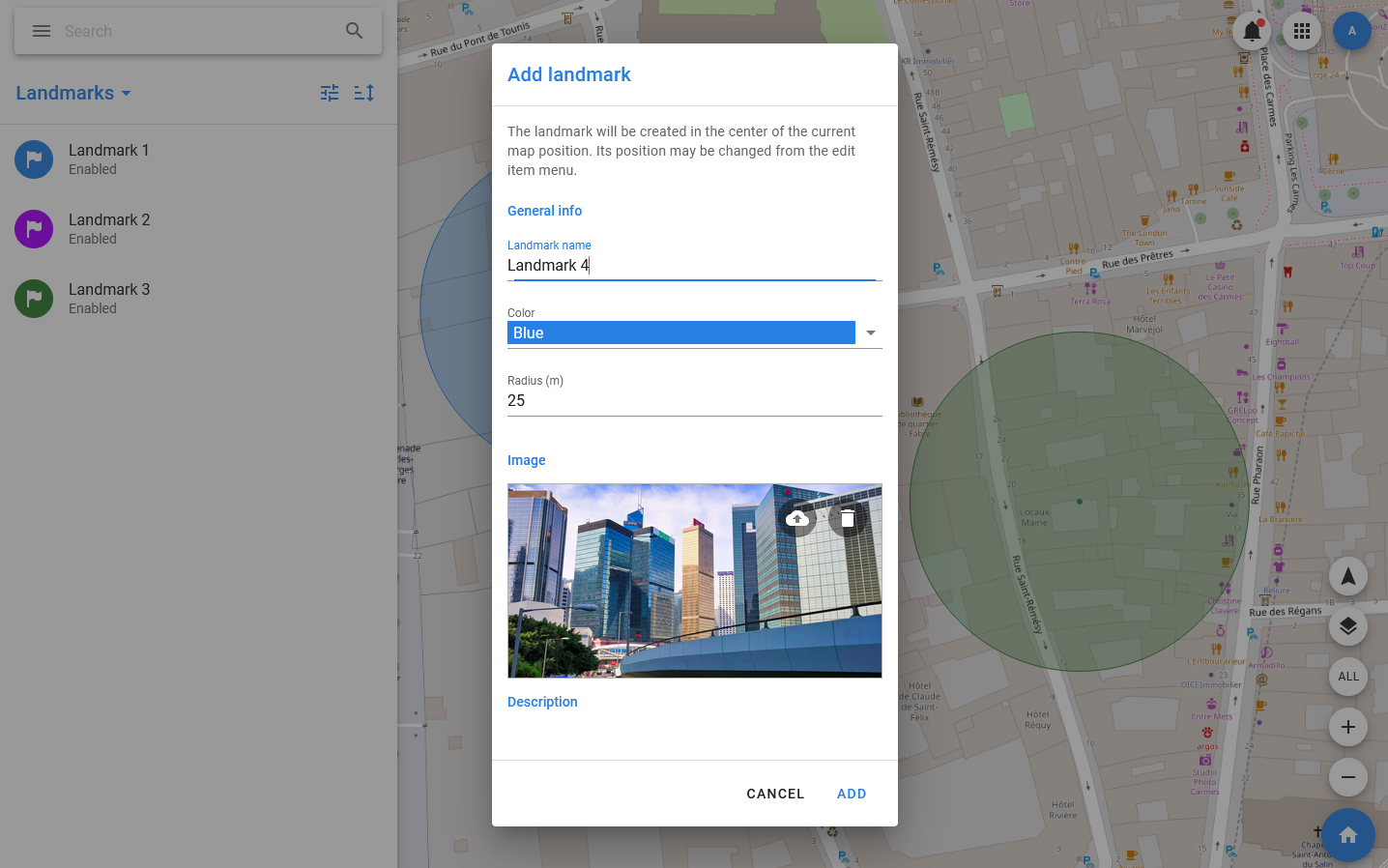The width and height of the screenshot is (1388, 868).
Task: Click the navigation arrow compass button
Action: (1347, 576)
